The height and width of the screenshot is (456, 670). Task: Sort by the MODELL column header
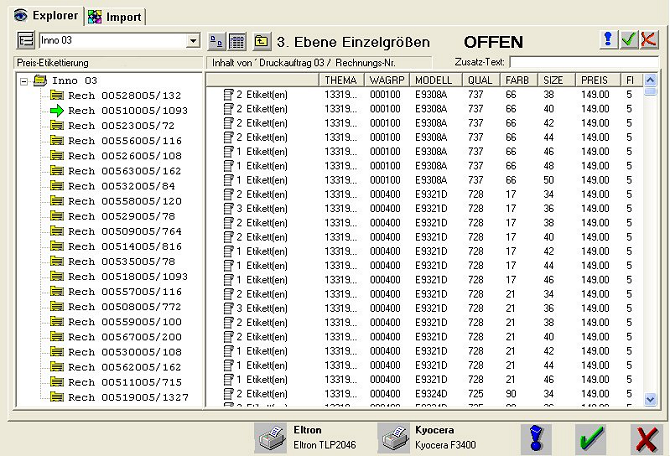(436, 80)
